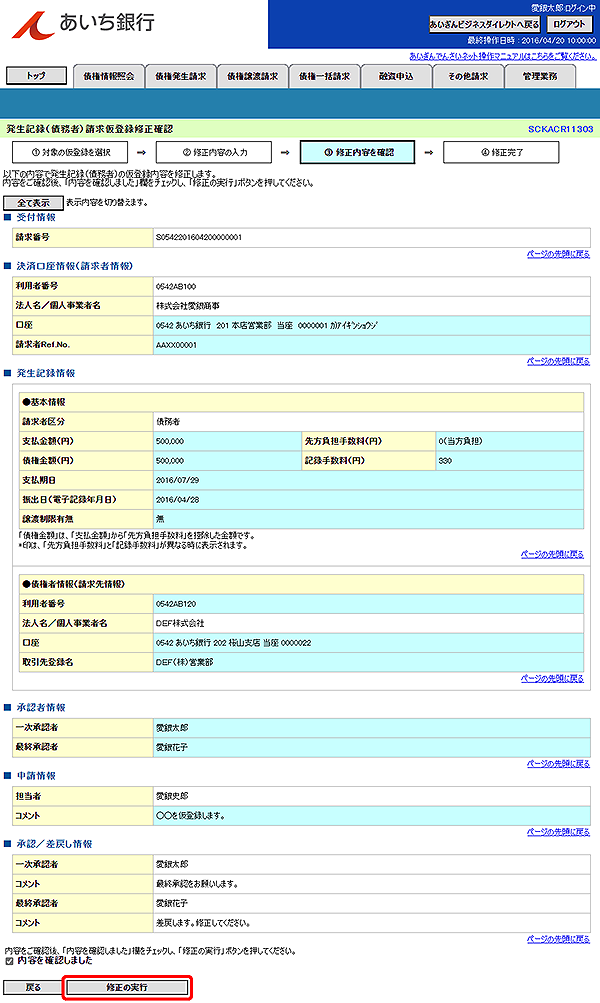Screen dimensions: 600x1003
Task: Click page-top link below 基本情報 notes
Action: (552, 555)
